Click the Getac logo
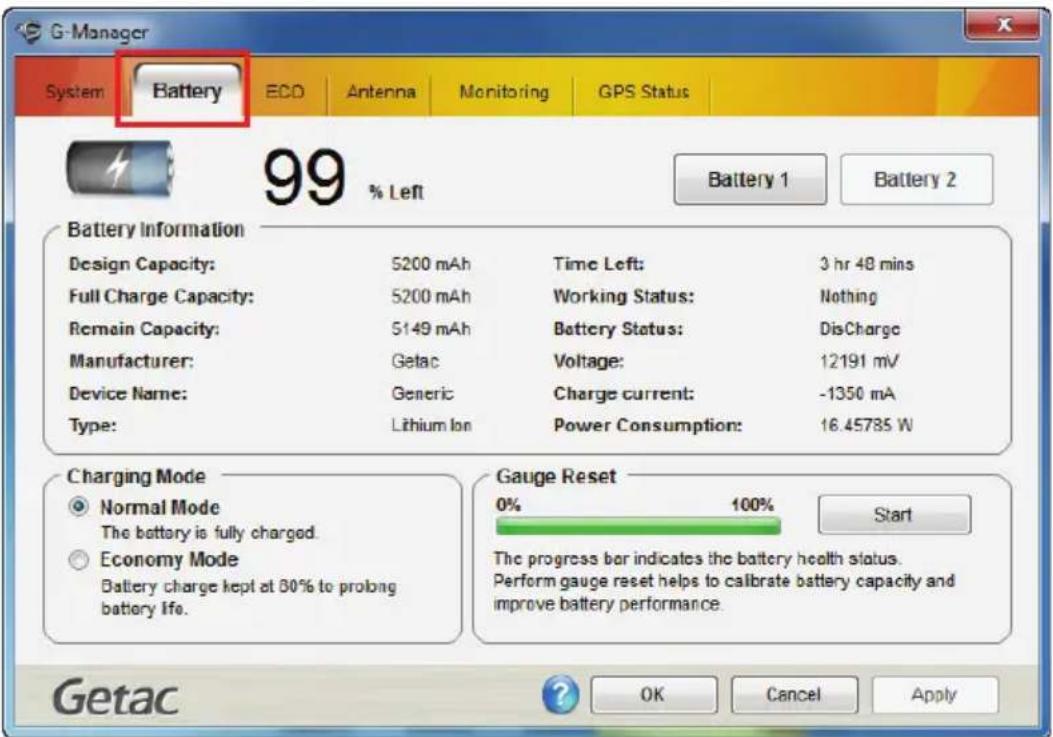The height and width of the screenshot is (737, 1053). point(116,697)
